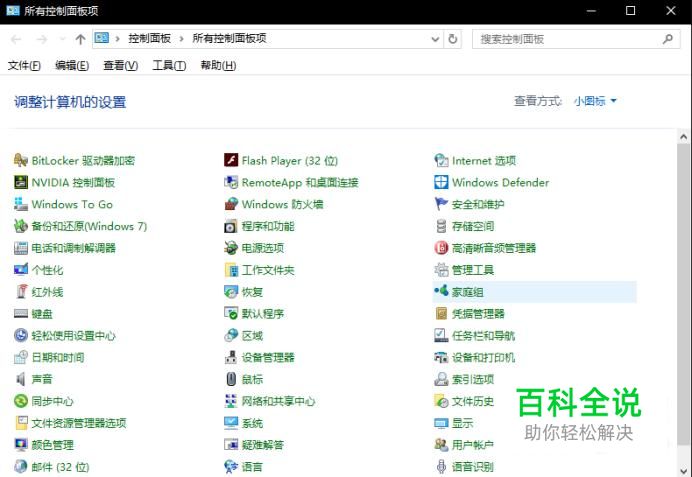The height and width of the screenshot is (477, 692).
Task: Open the BitLocker 驱动器加密 icon
Action: (x=21, y=160)
